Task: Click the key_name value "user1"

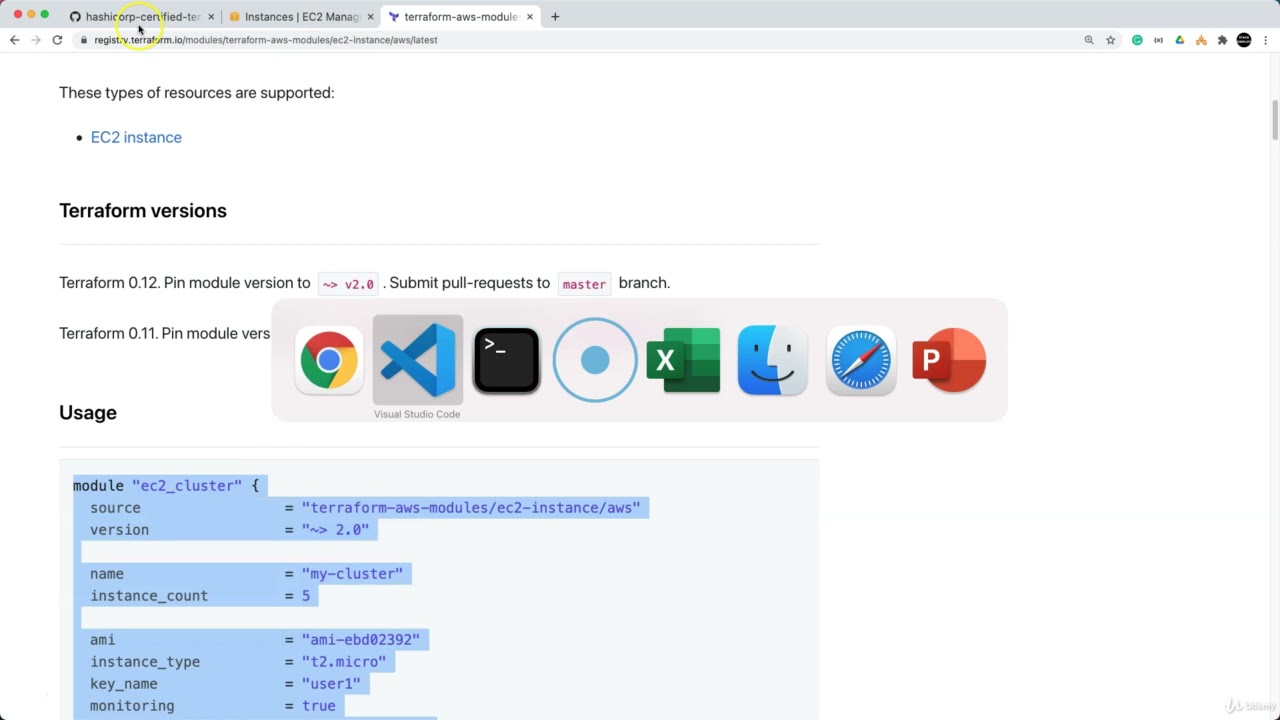Action: click(331, 683)
